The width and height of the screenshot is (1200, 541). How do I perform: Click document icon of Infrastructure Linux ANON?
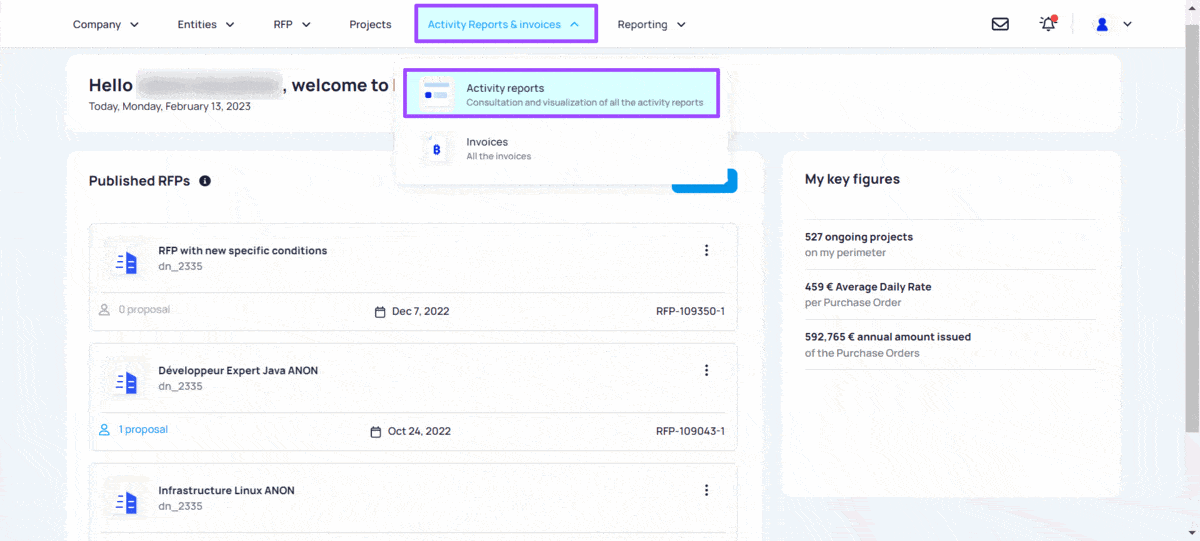tap(126, 502)
